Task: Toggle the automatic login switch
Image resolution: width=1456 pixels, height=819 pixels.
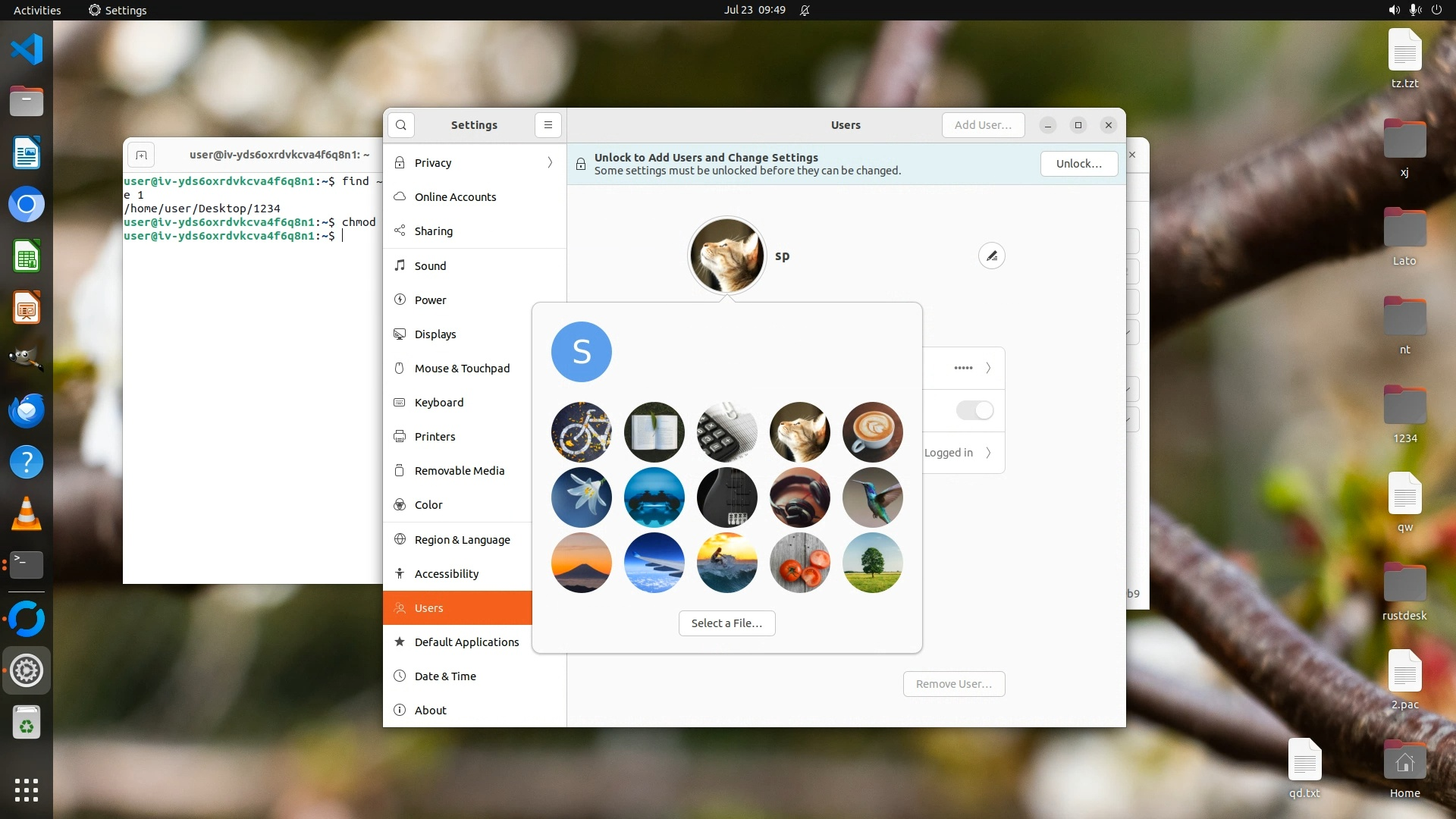Action: coord(974,411)
